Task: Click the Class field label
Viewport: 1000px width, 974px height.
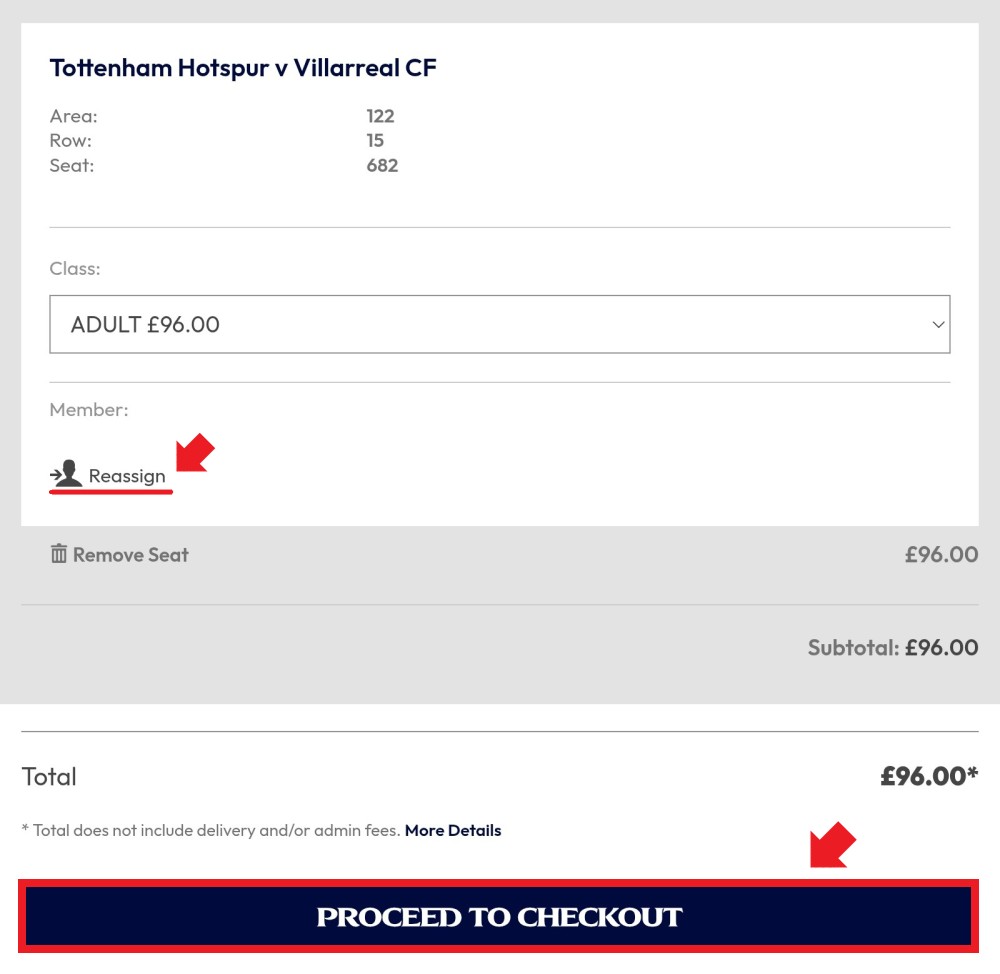Action: coord(75,269)
